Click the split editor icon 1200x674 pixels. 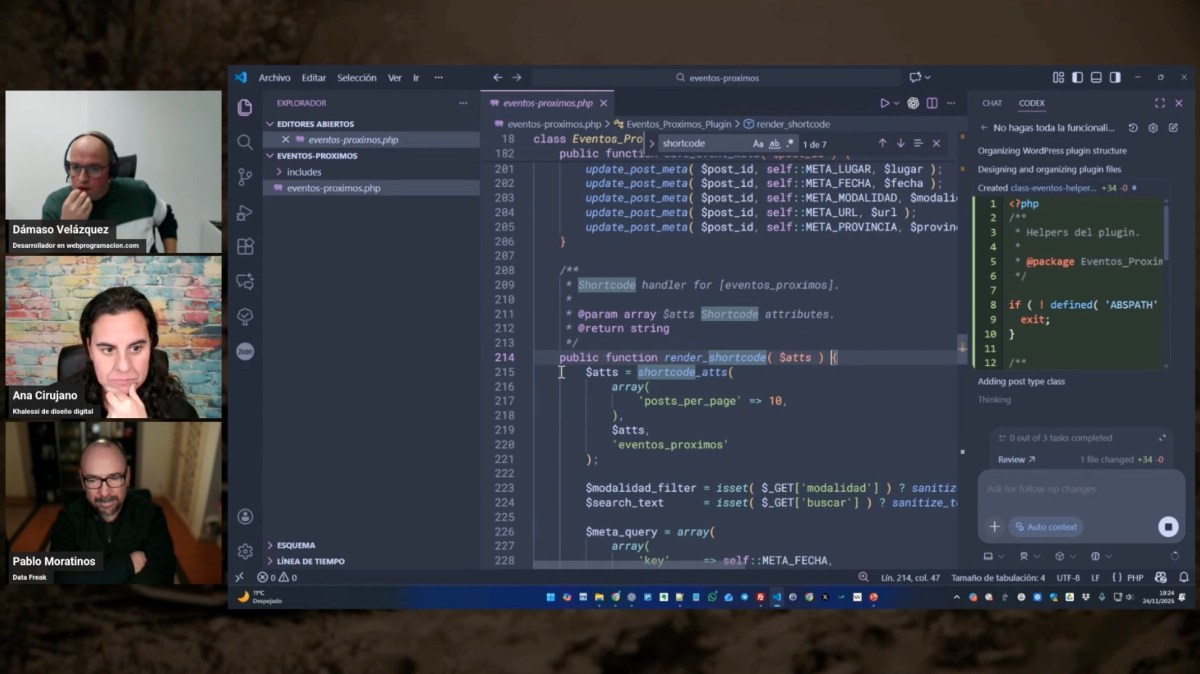(932, 103)
